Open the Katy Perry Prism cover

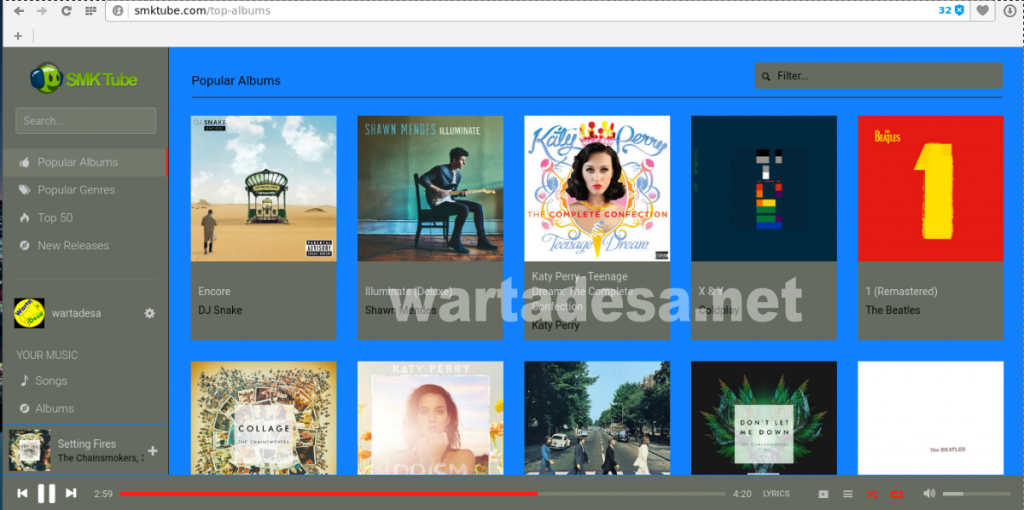tap(430, 418)
